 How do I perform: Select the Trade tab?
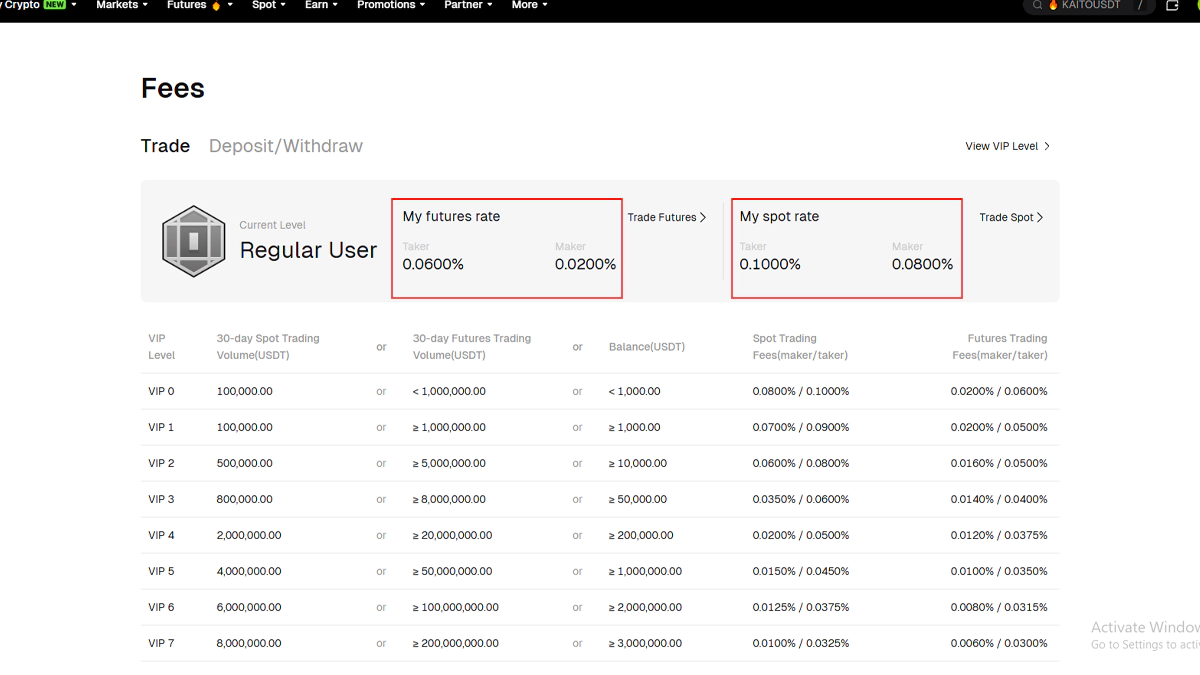(x=165, y=146)
